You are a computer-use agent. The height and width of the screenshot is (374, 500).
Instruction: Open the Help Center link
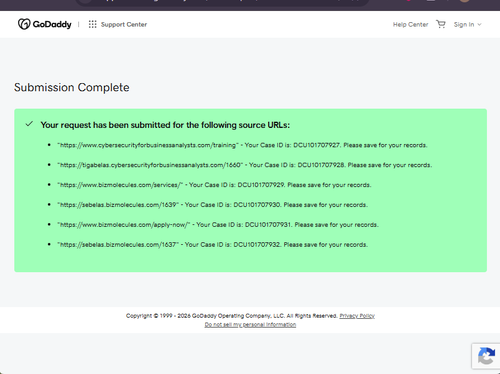(410, 24)
